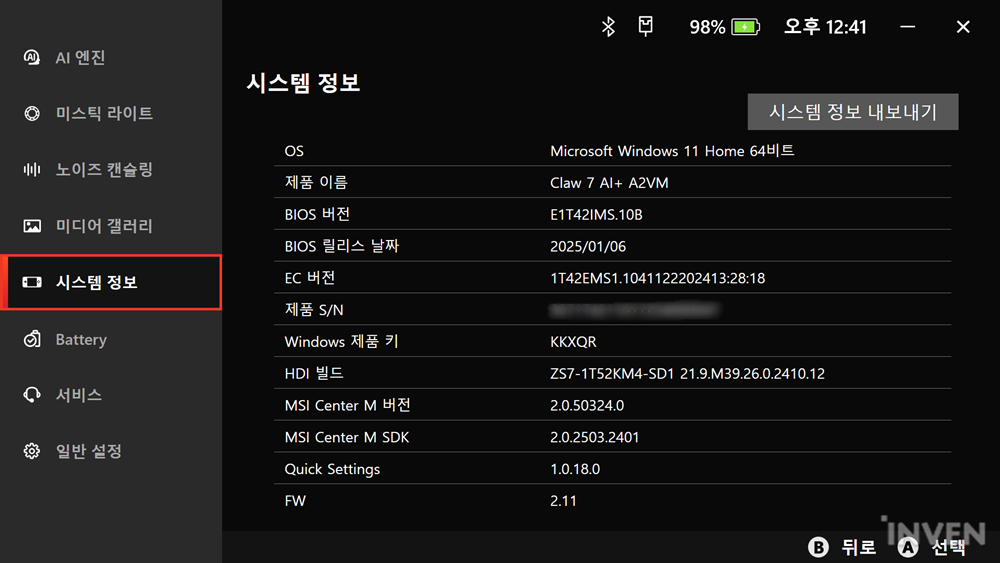The image size is (1000, 563).
Task: Click the ZS7-1T52KM4-SD1 build value
Action: click(x=688, y=374)
